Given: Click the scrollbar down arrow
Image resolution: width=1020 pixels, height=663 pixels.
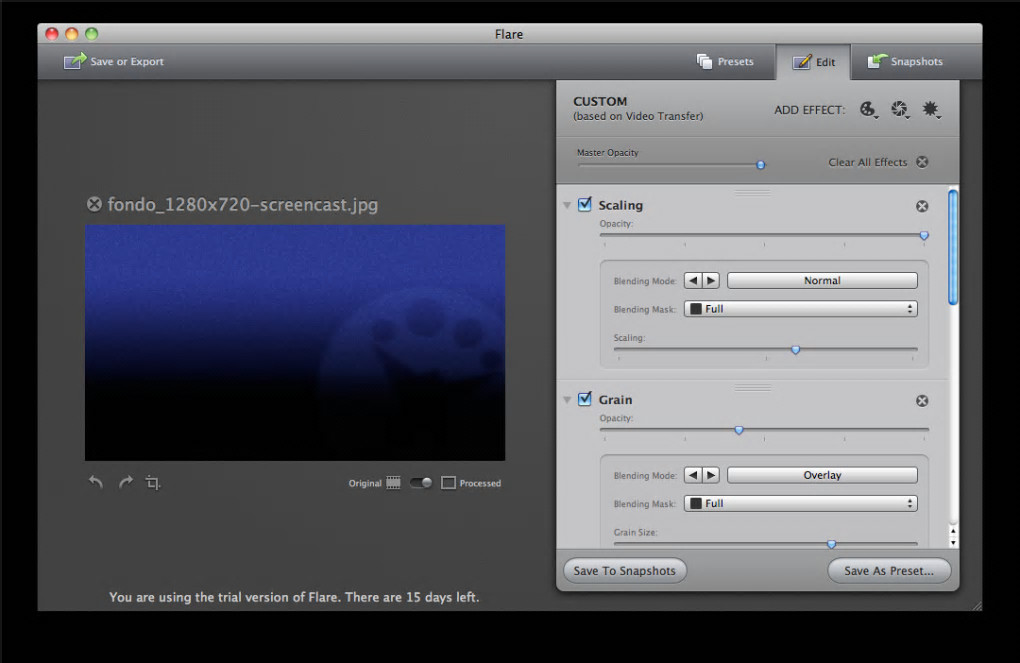Looking at the screenshot, I should point(953,542).
